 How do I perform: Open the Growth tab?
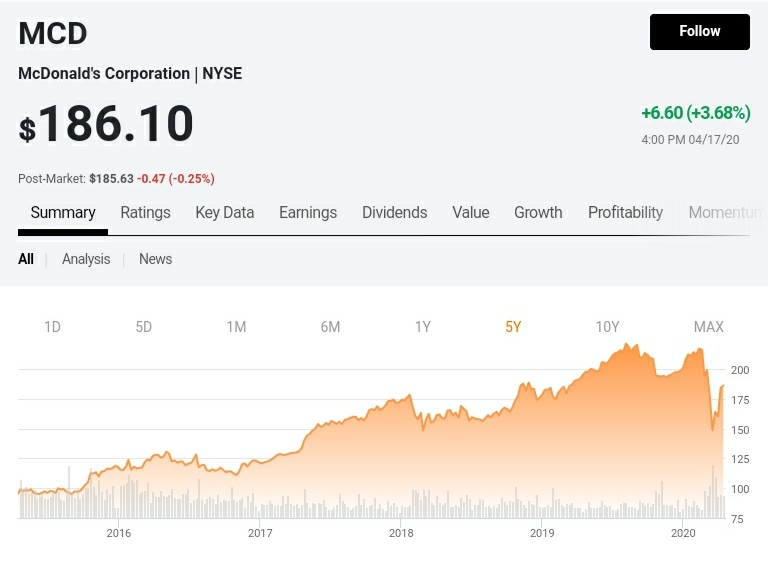(538, 212)
